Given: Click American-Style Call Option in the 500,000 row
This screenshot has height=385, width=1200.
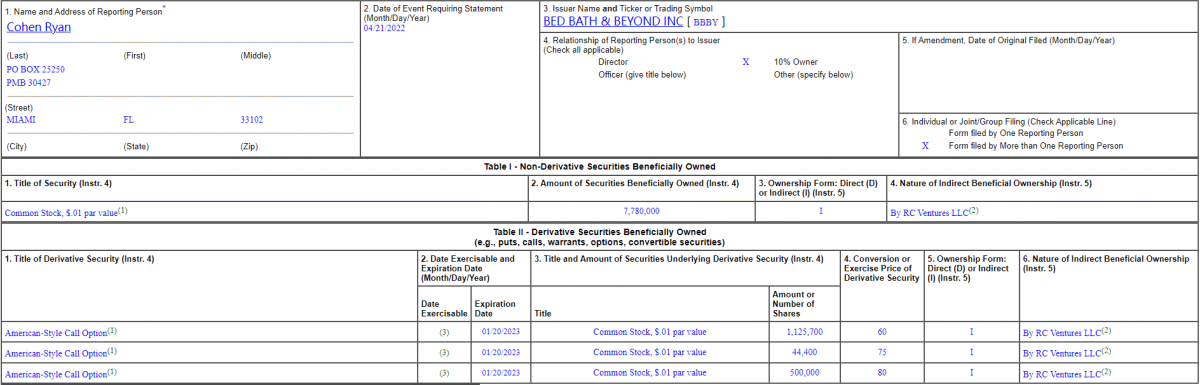Looking at the screenshot, I should 56,374.
